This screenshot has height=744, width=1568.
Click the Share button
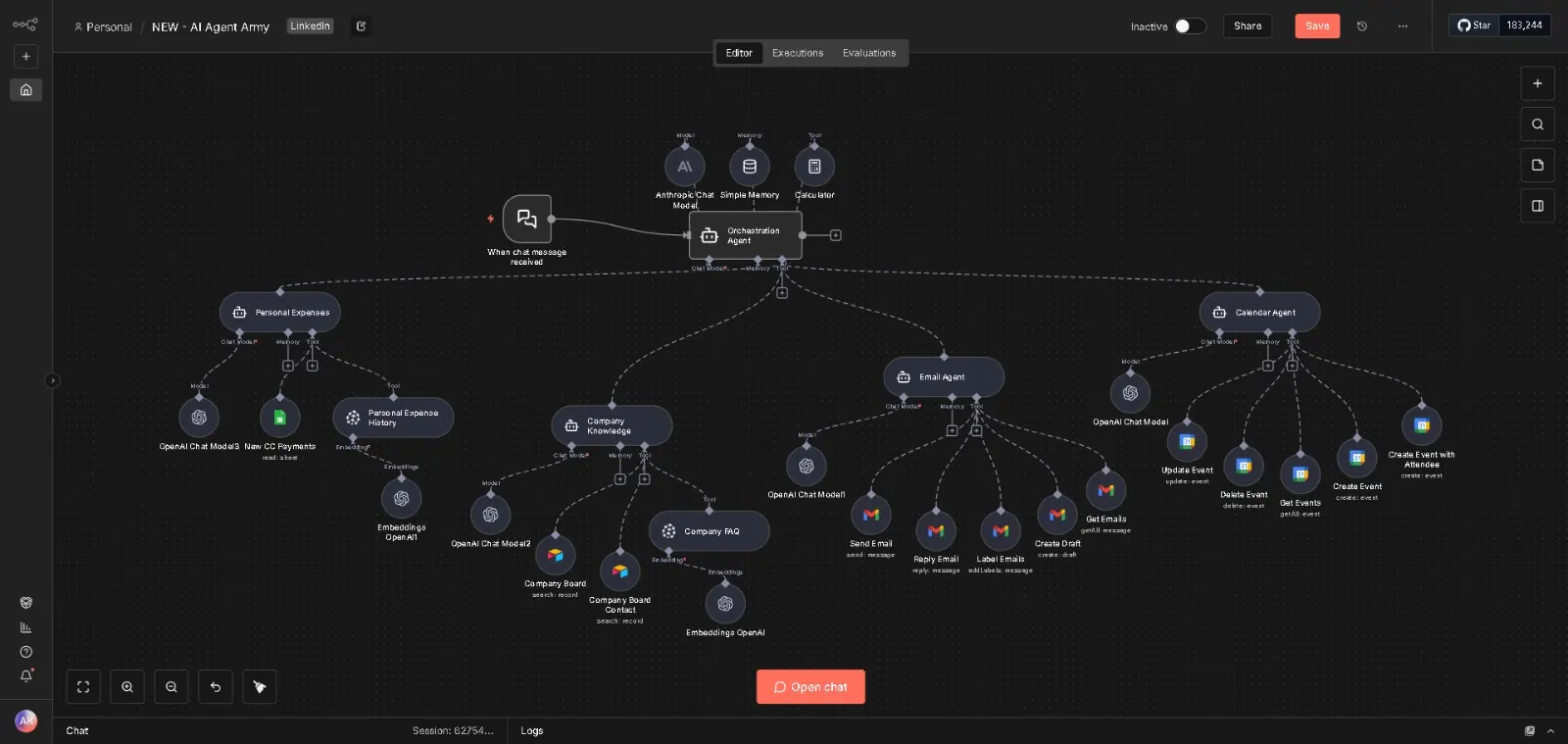(x=1248, y=26)
